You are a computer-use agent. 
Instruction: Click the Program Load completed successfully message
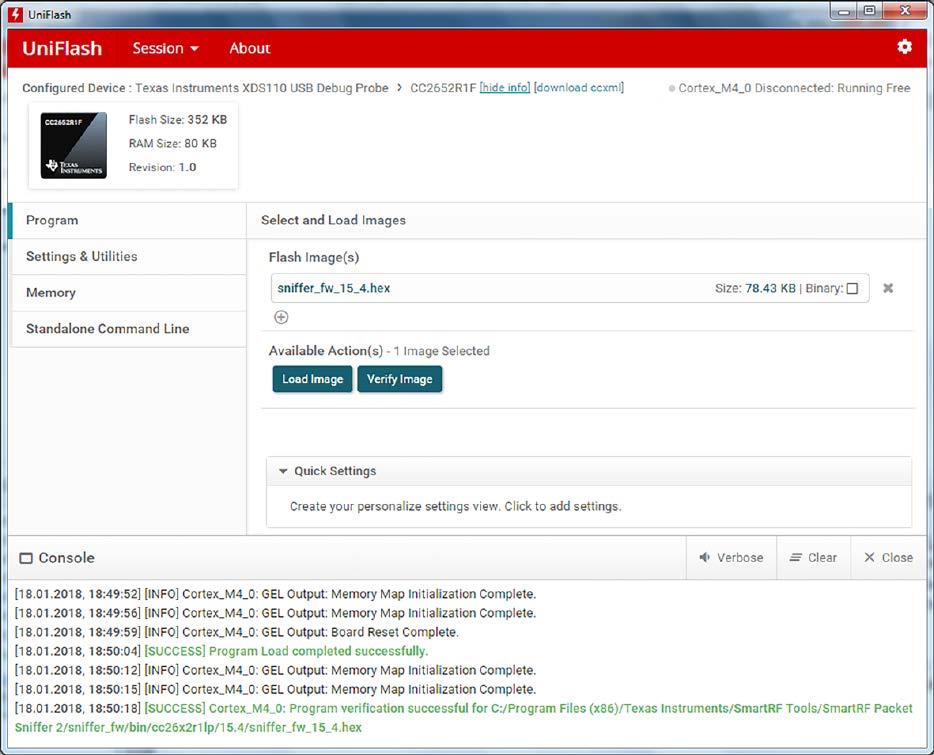tap(287, 651)
